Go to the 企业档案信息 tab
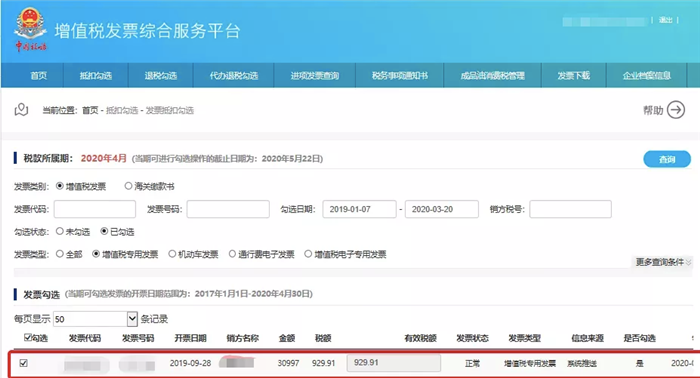Screen dimensions: 700x378 (647, 75)
